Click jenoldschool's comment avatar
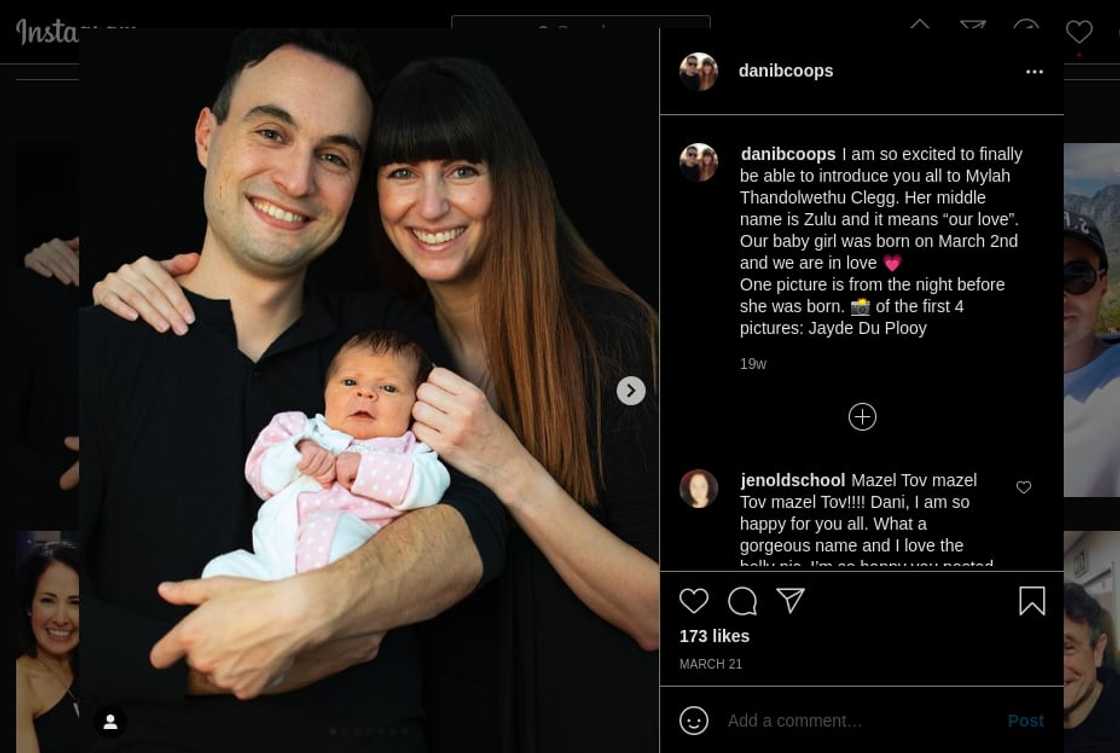 [x=699, y=489]
